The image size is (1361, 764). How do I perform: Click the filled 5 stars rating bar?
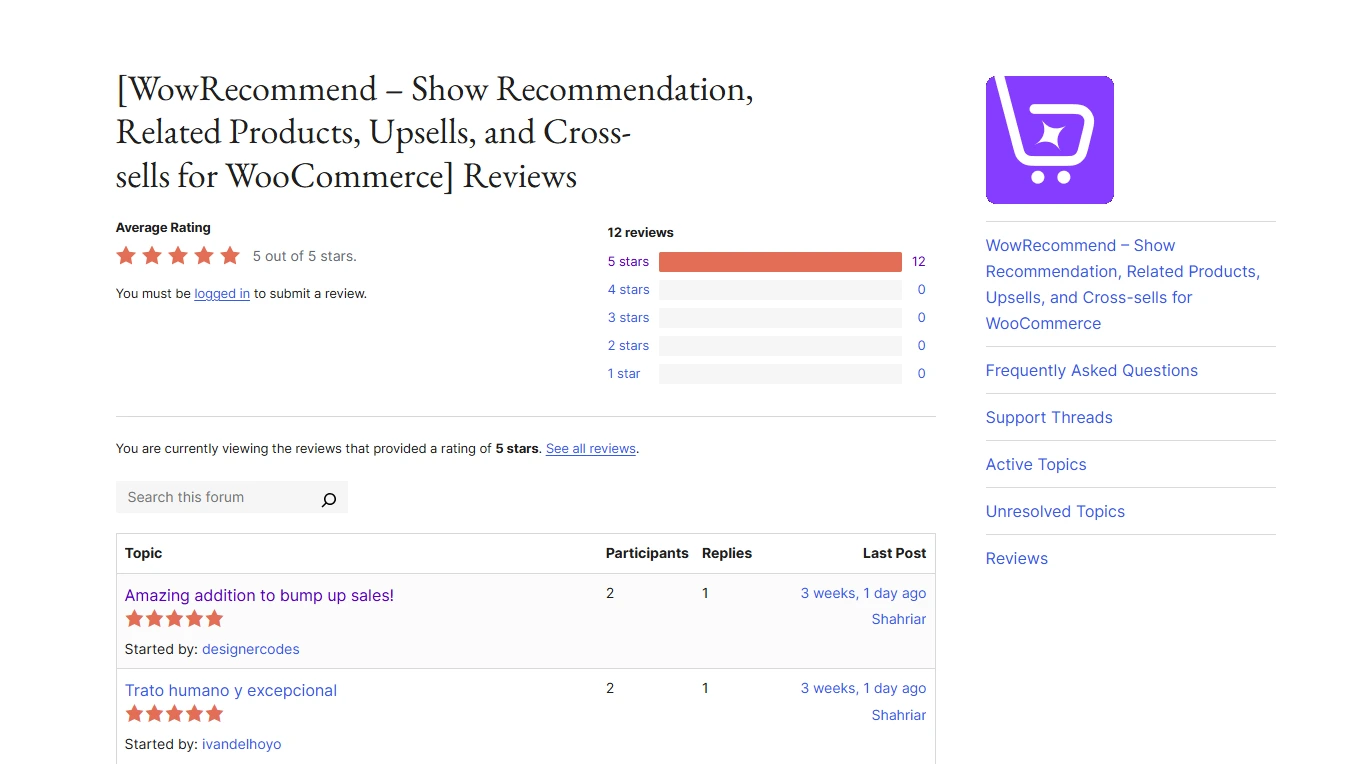click(x=780, y=262)
